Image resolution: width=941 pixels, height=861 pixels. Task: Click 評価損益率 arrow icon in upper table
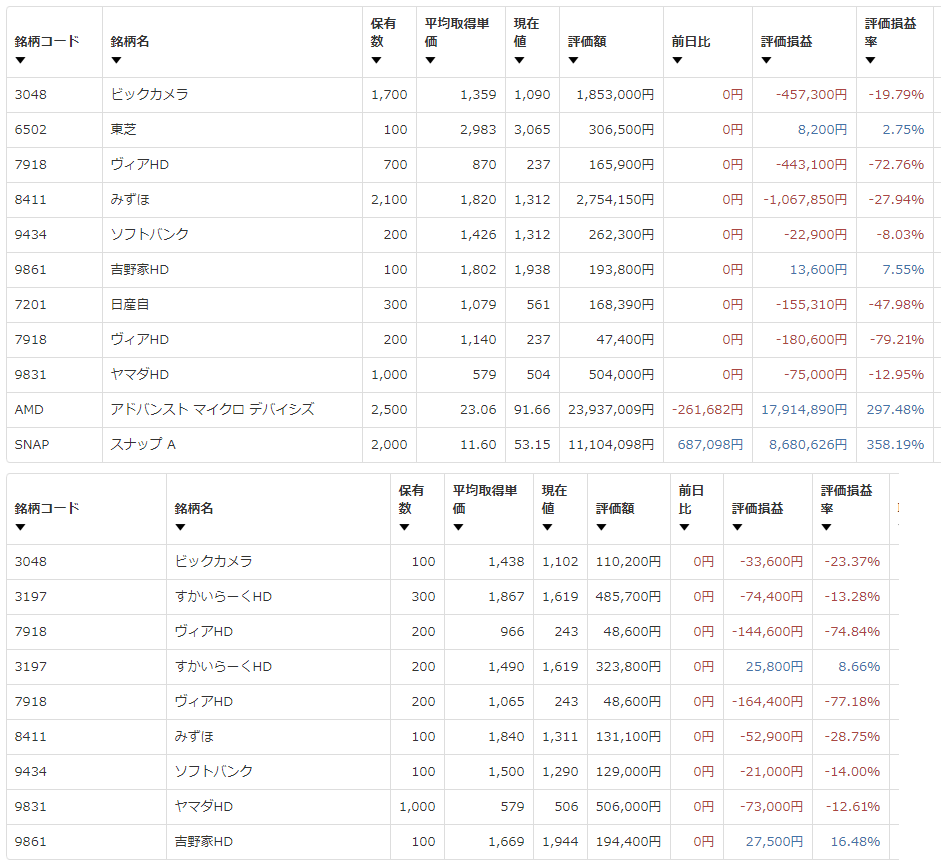pyautogui.click(x=870, y=60)
